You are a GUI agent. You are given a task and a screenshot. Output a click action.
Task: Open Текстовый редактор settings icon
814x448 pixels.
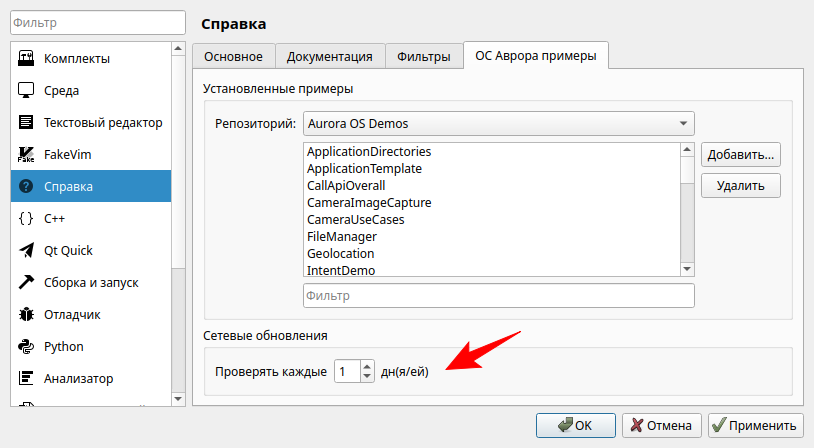tap(27, 122)
